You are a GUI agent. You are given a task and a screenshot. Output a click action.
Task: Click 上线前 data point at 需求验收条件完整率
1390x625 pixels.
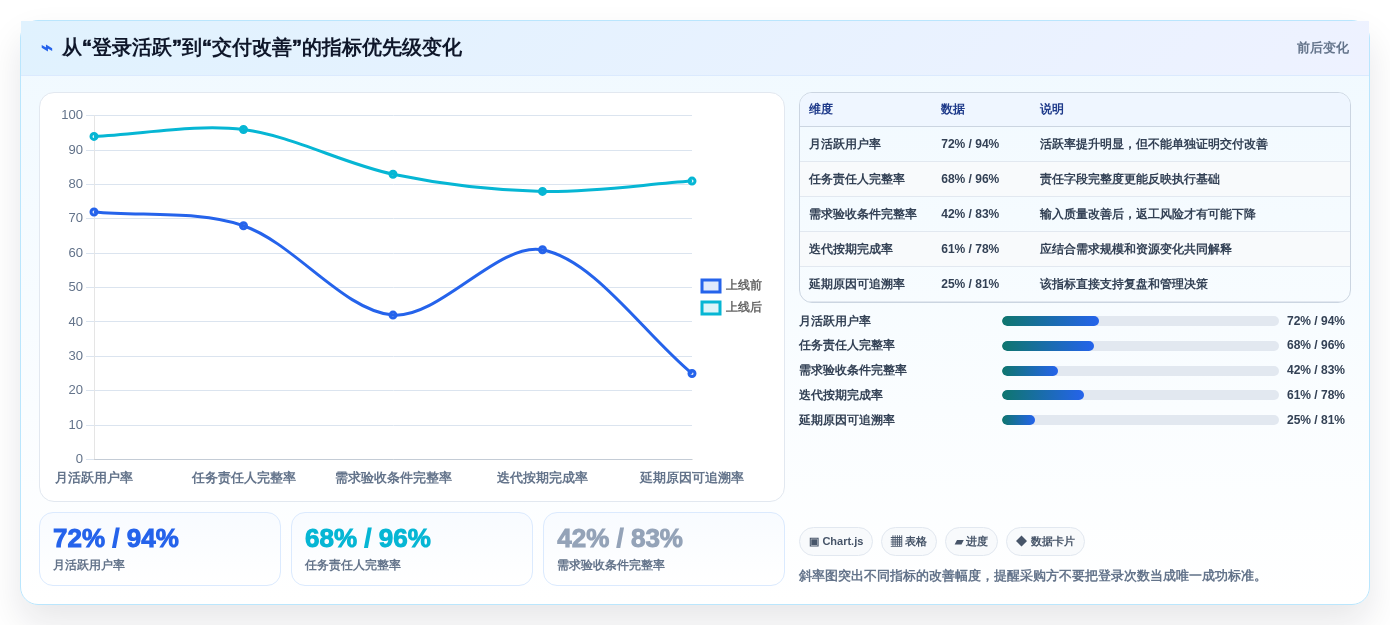[x=393, y=315]
